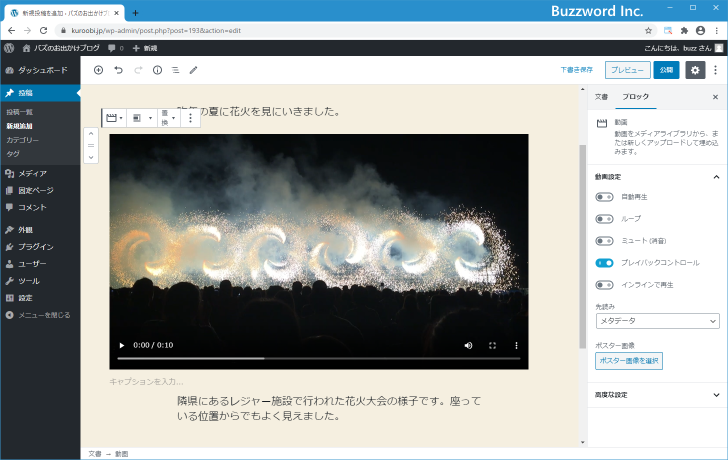This screenshot has height=460, width=728.
Task: Enable the 自動再生 toggle
Action: (604, 197)
